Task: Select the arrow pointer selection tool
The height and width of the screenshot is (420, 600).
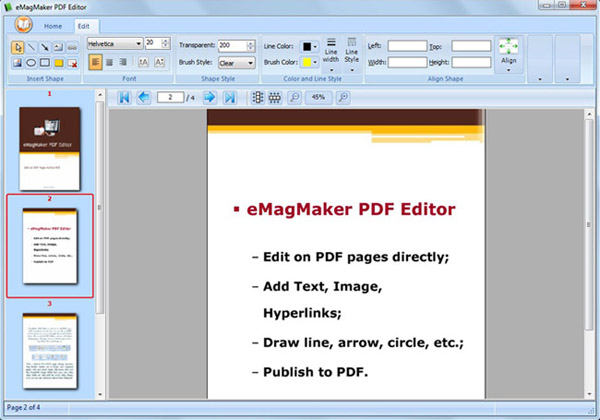Action: tap(17, 47)
